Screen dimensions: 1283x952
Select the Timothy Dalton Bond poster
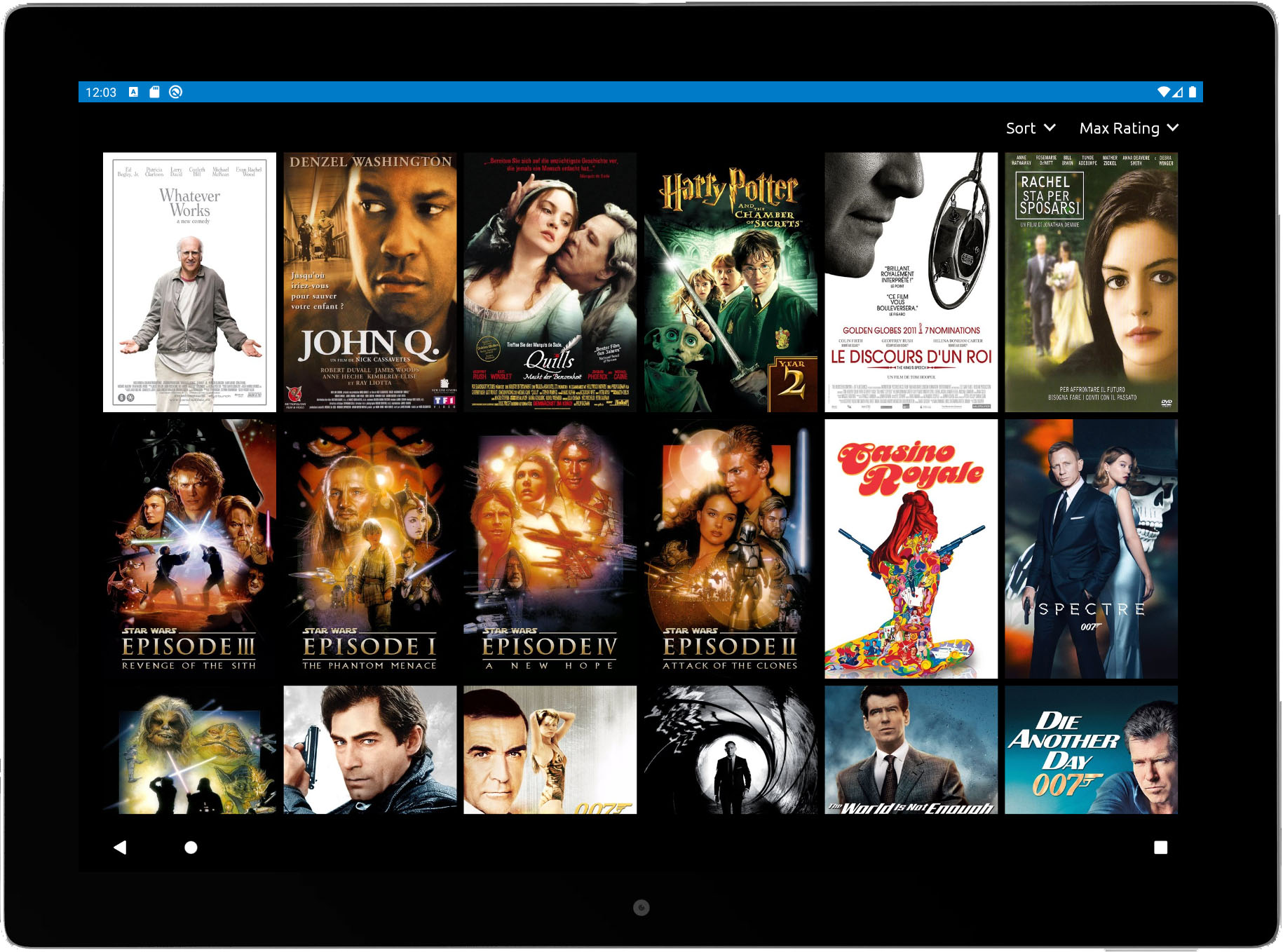click(370, 750)
